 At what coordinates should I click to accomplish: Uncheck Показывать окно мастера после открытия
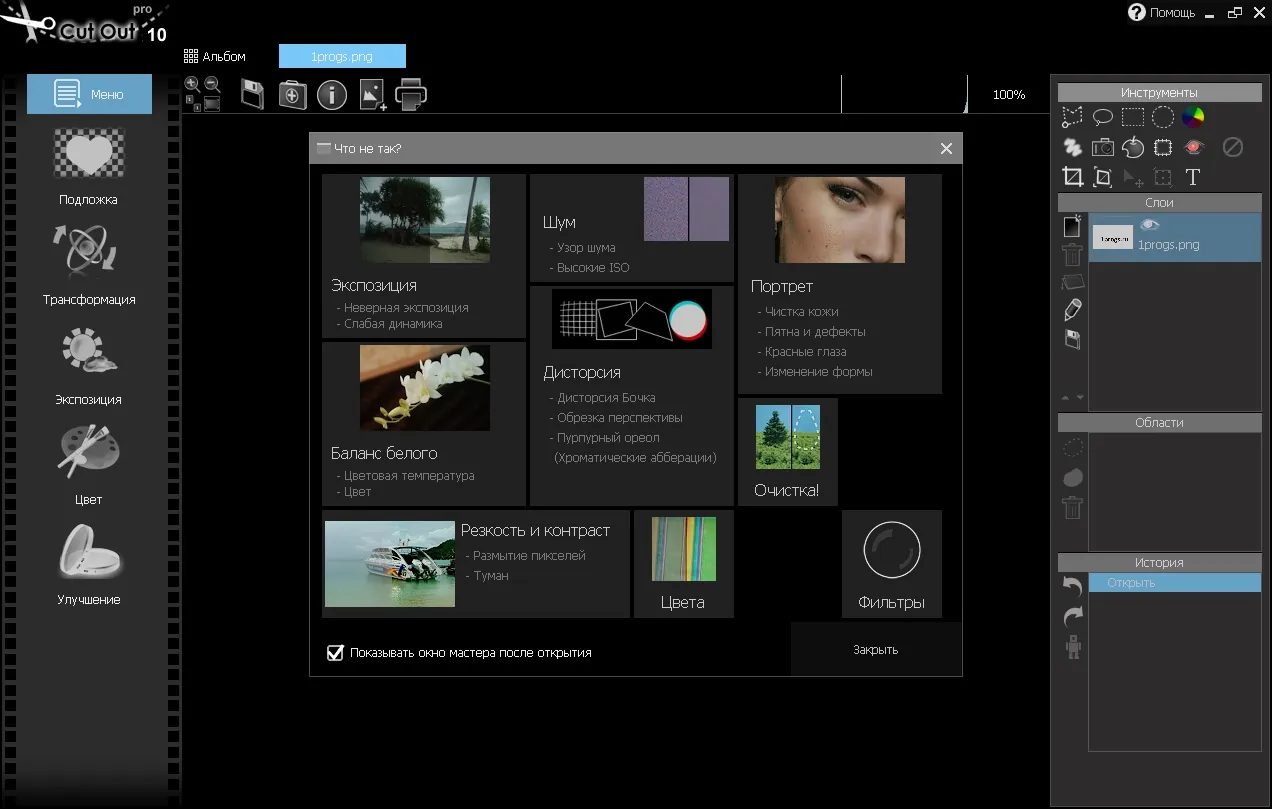click(336, 653)
